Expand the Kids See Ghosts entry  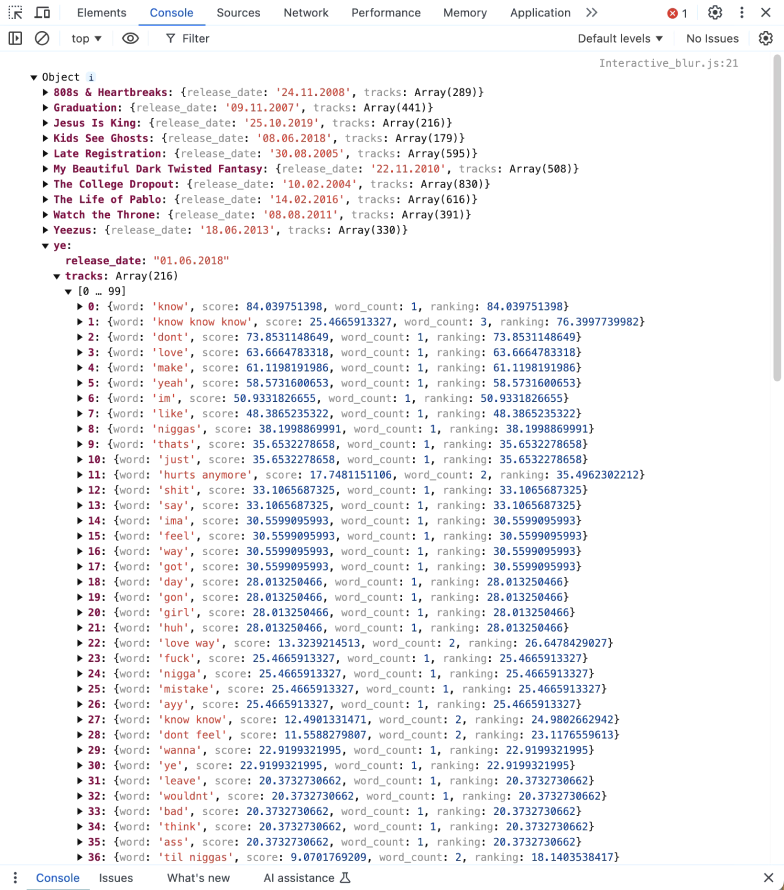click(45, 138)
